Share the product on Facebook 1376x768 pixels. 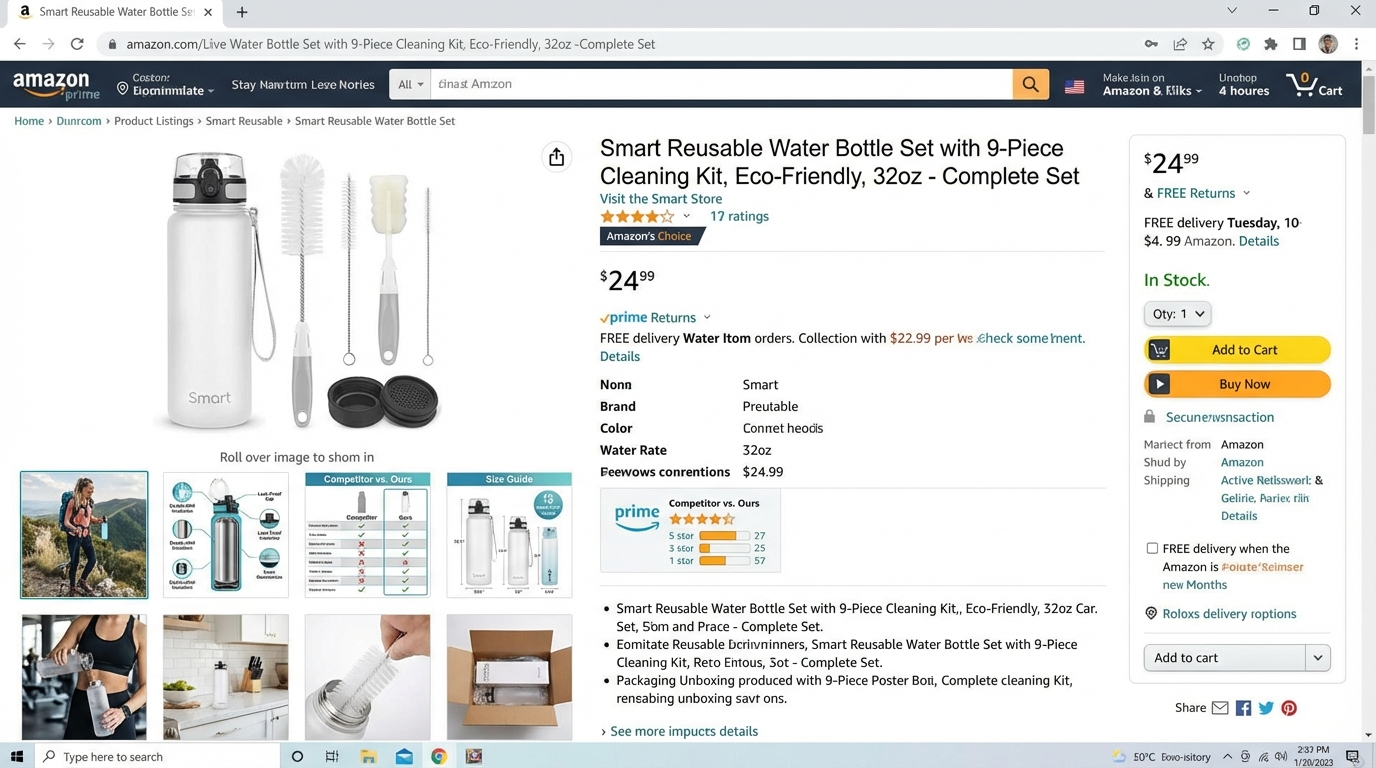pos(1243,707)
